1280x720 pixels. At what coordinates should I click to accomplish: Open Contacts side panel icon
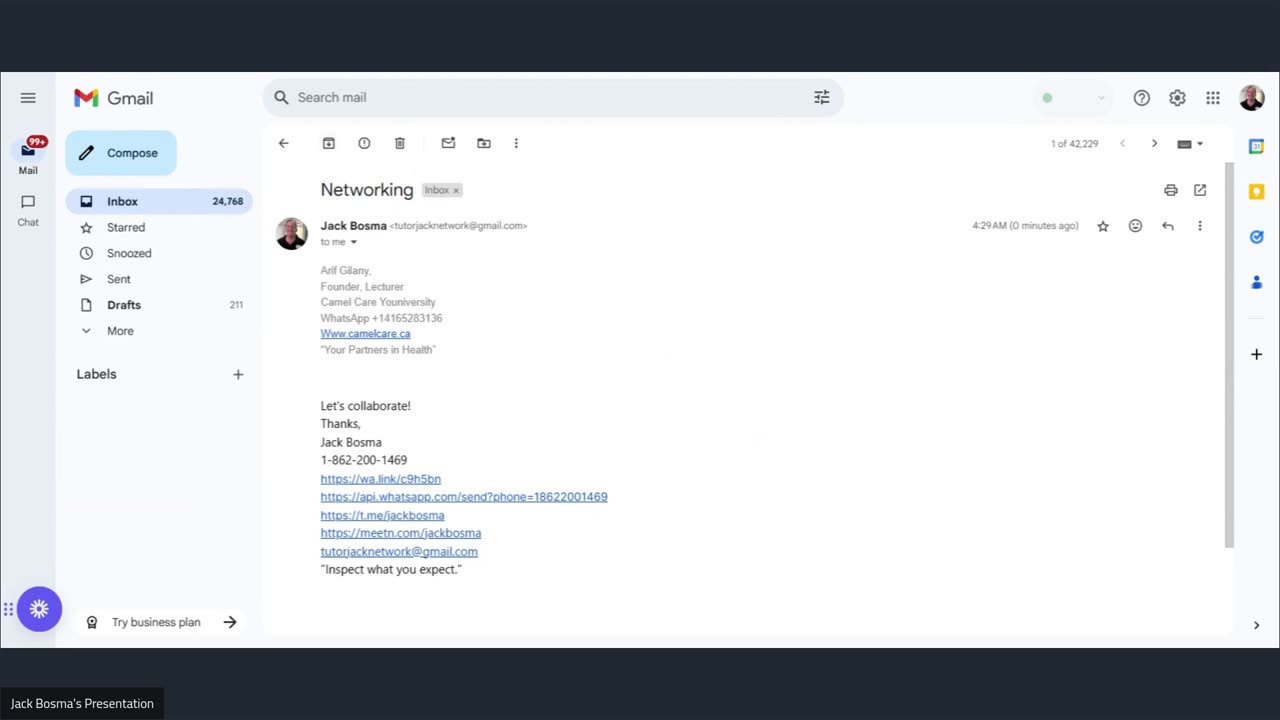coord(1257,283)
